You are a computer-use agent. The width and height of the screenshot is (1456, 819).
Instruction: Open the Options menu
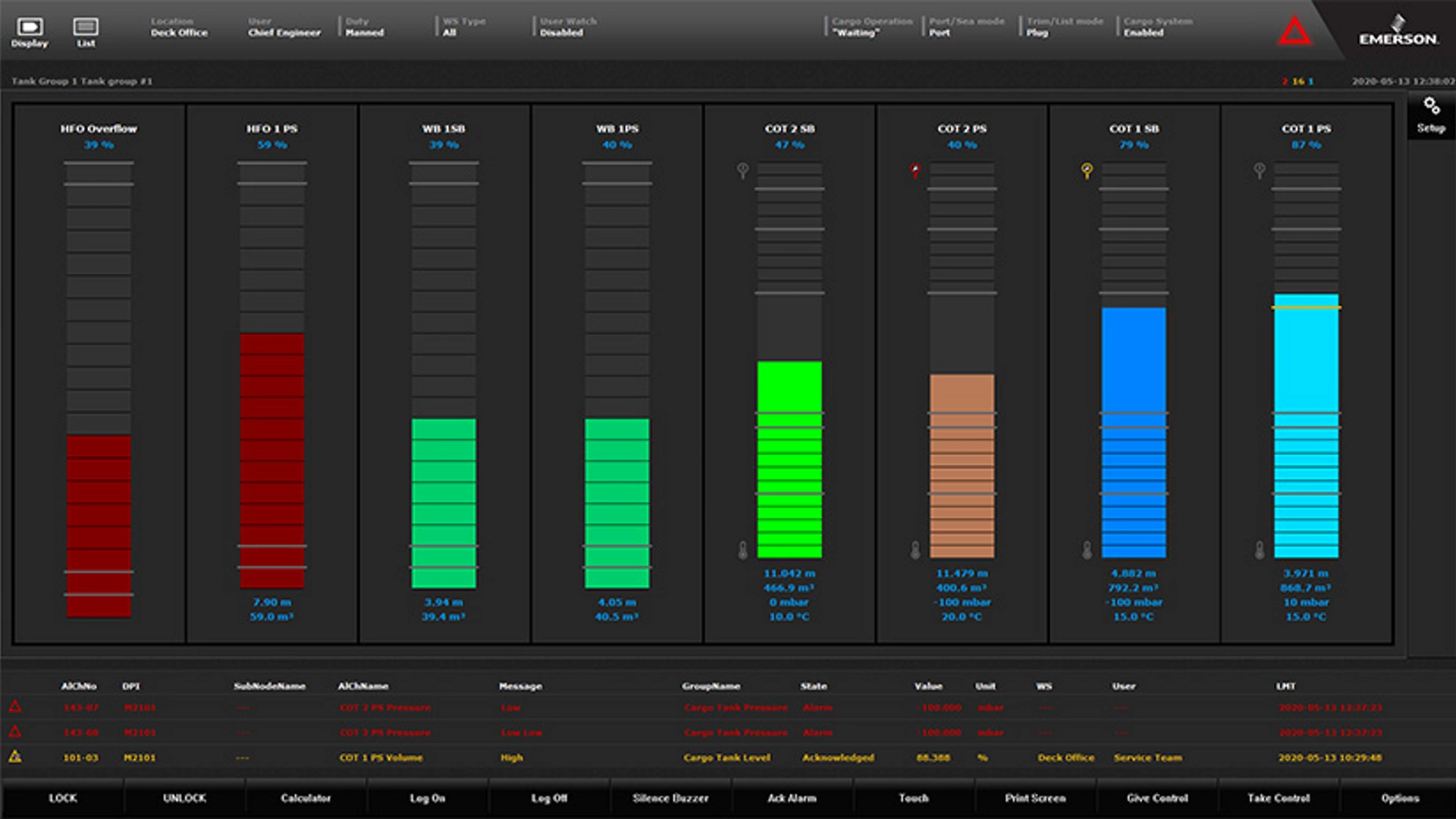click(x=1399, y=798)
